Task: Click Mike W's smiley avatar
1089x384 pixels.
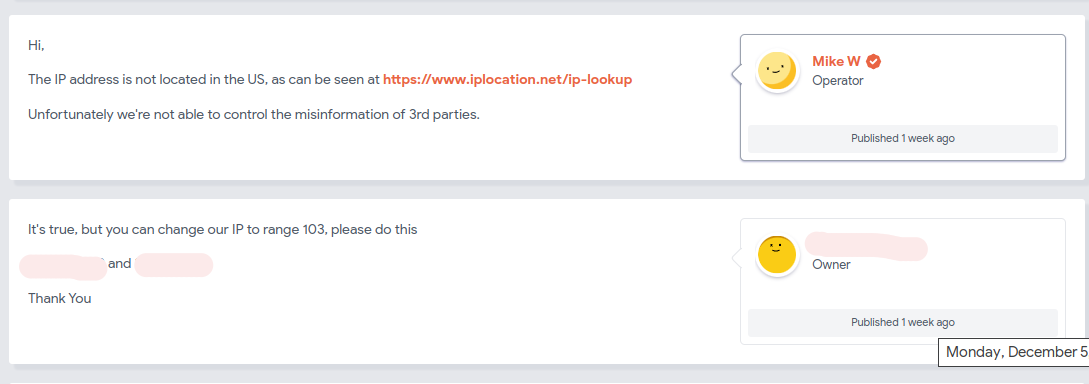Action: (x=778, y=71)
